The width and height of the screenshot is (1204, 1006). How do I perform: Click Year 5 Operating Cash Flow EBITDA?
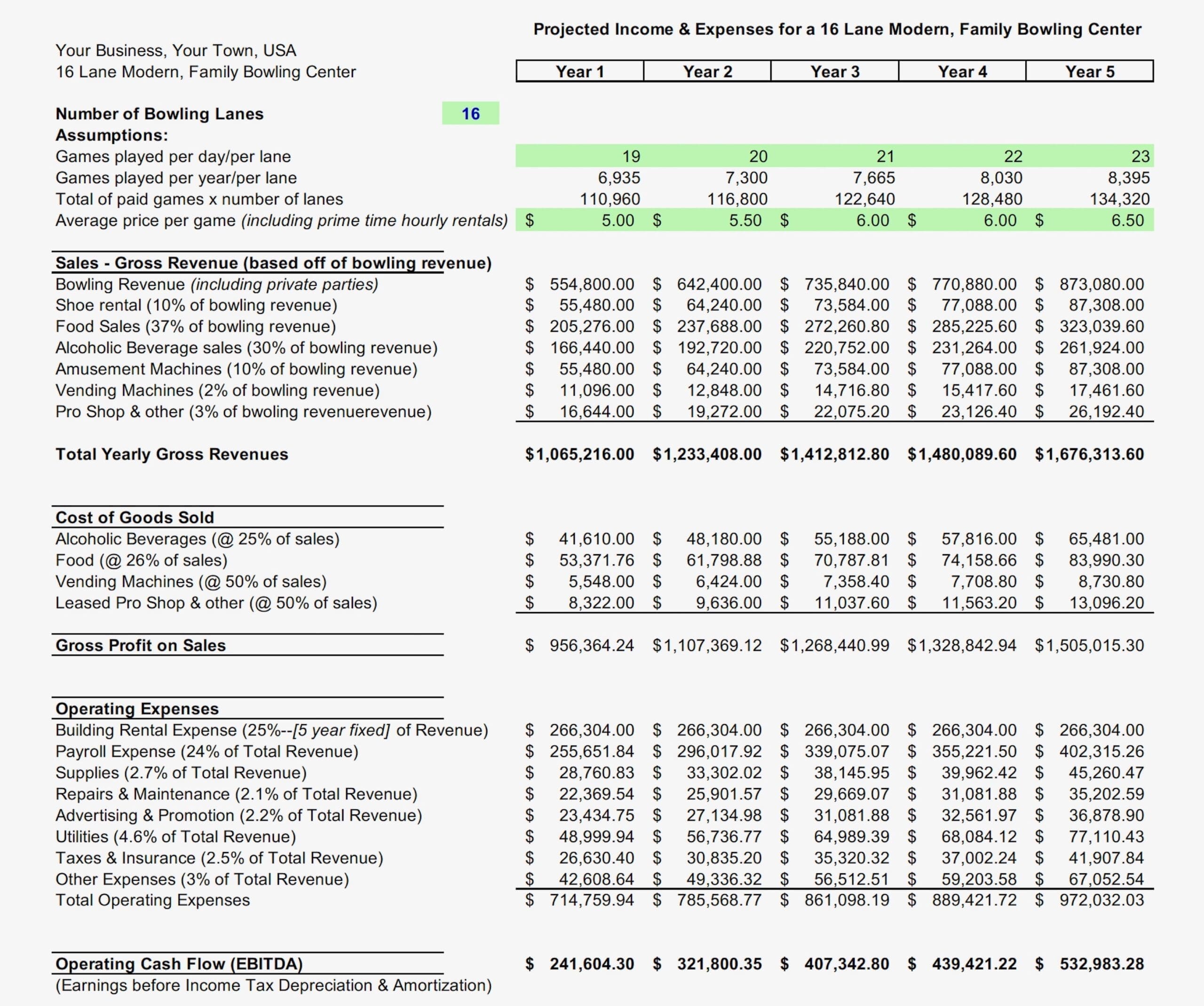pyautogui.click(x=1089, y=964)
